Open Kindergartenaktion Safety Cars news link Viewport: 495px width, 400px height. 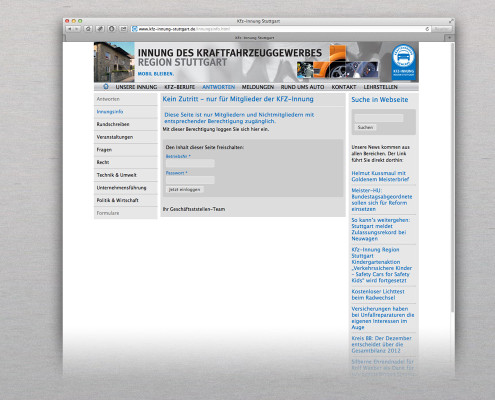point(382,265)
